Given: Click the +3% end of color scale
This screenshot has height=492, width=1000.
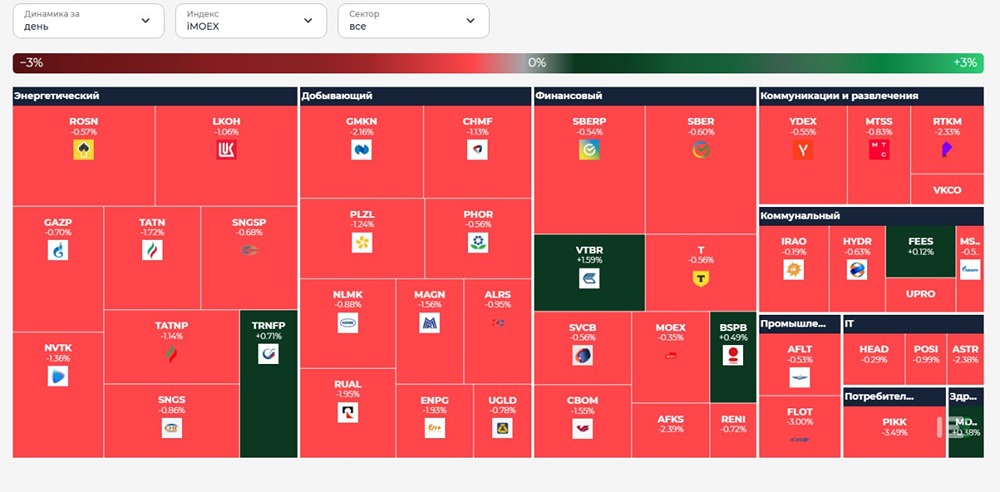Looking at the screenshot, I should [965, 63].
